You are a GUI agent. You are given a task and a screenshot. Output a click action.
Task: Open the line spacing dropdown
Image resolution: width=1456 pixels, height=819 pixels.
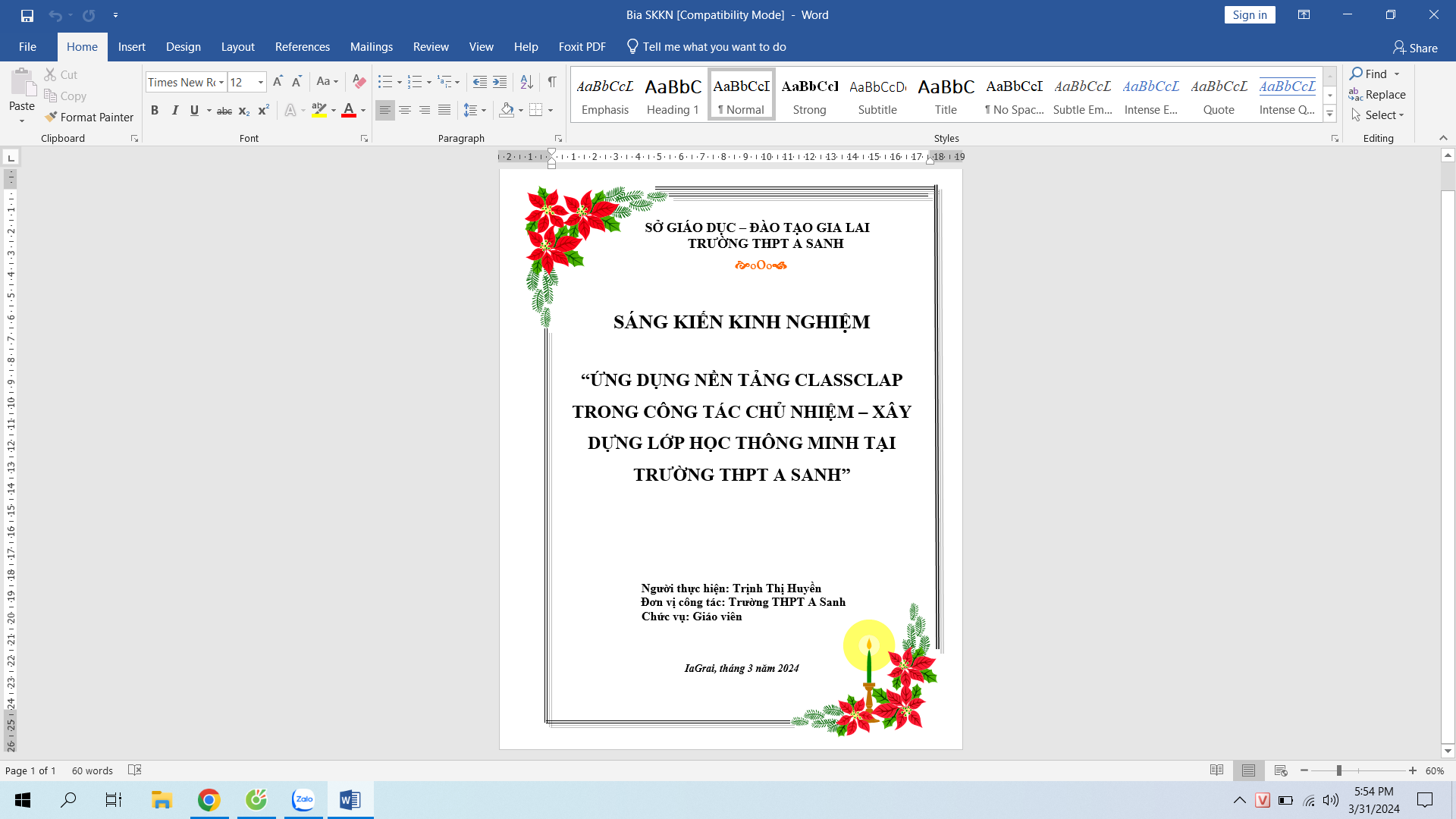(x=475, y=111)
